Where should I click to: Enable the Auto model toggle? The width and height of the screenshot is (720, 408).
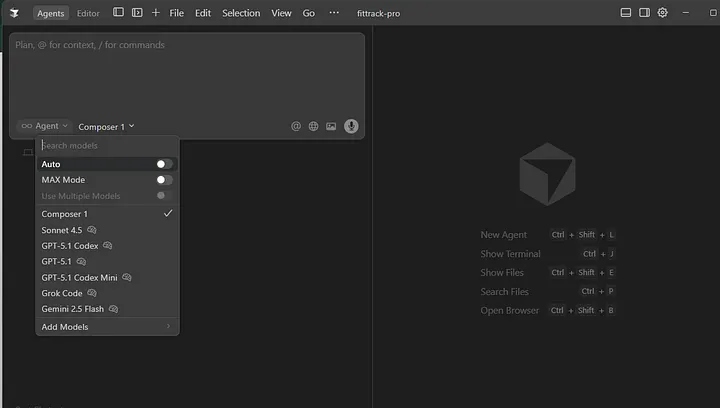[164, 164]
